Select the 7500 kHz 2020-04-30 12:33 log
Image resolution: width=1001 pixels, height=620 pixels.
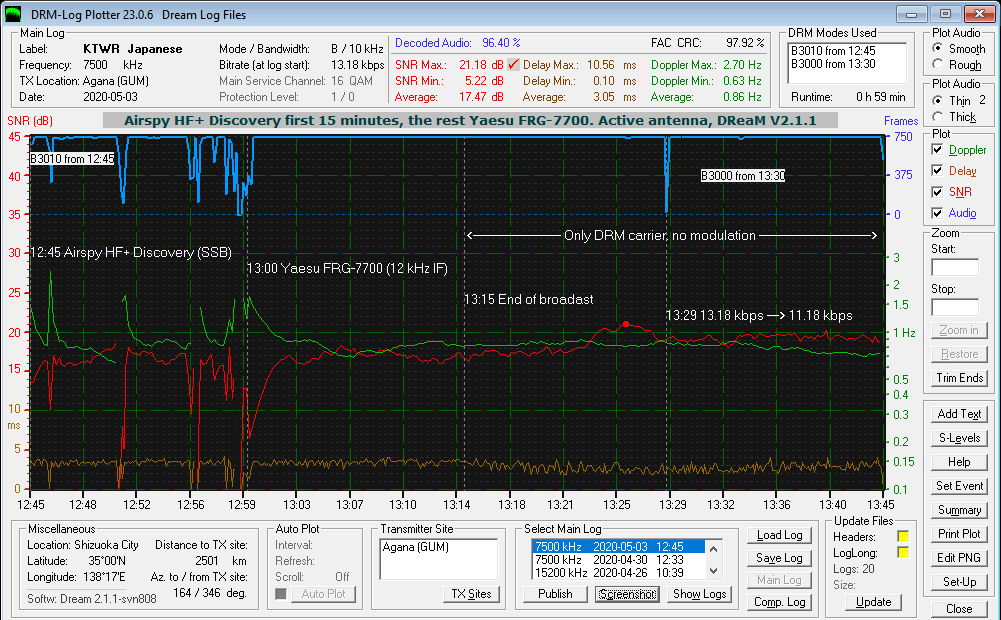coord(617,560)
